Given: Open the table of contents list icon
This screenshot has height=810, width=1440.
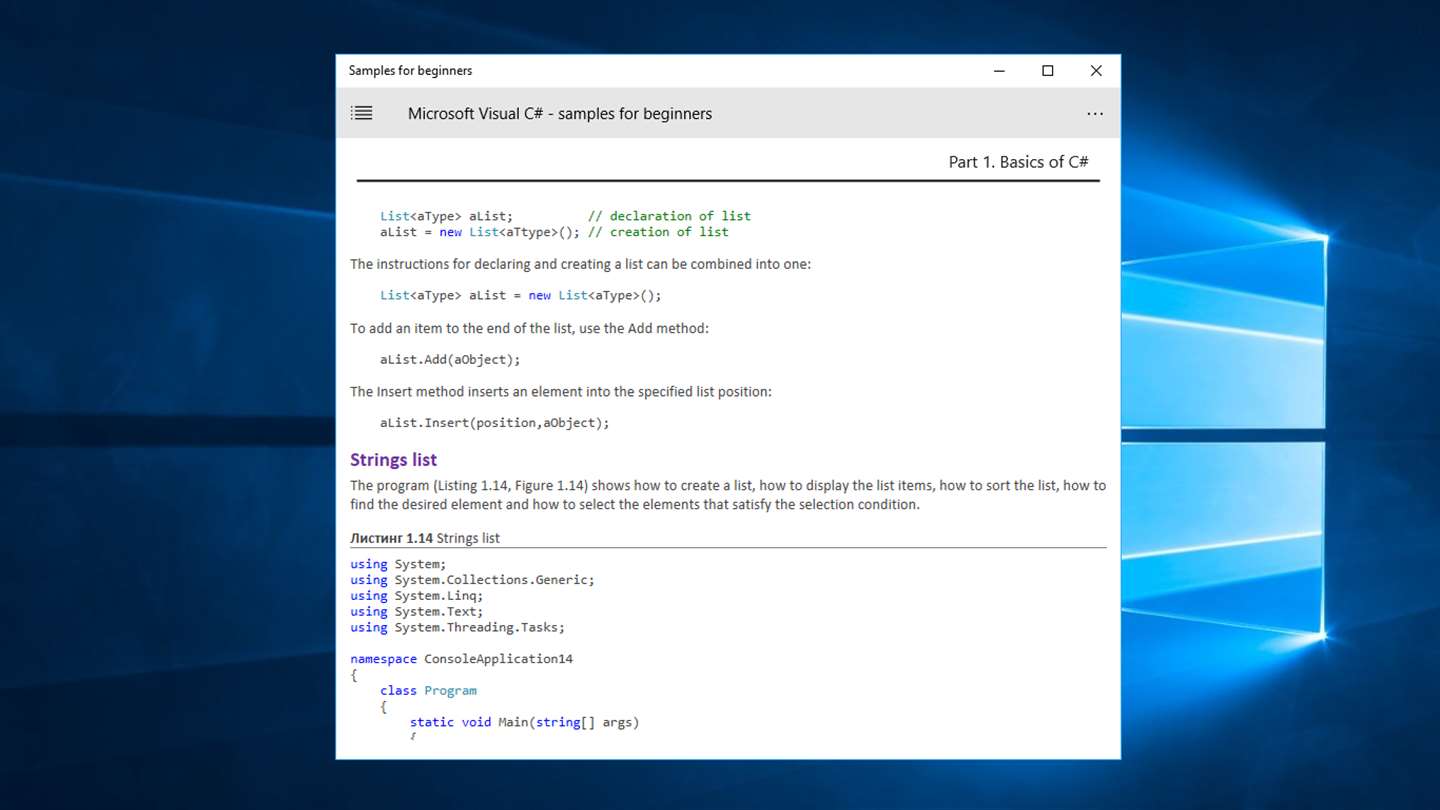Looking at the screenshot, I should (x=362, y=114).
